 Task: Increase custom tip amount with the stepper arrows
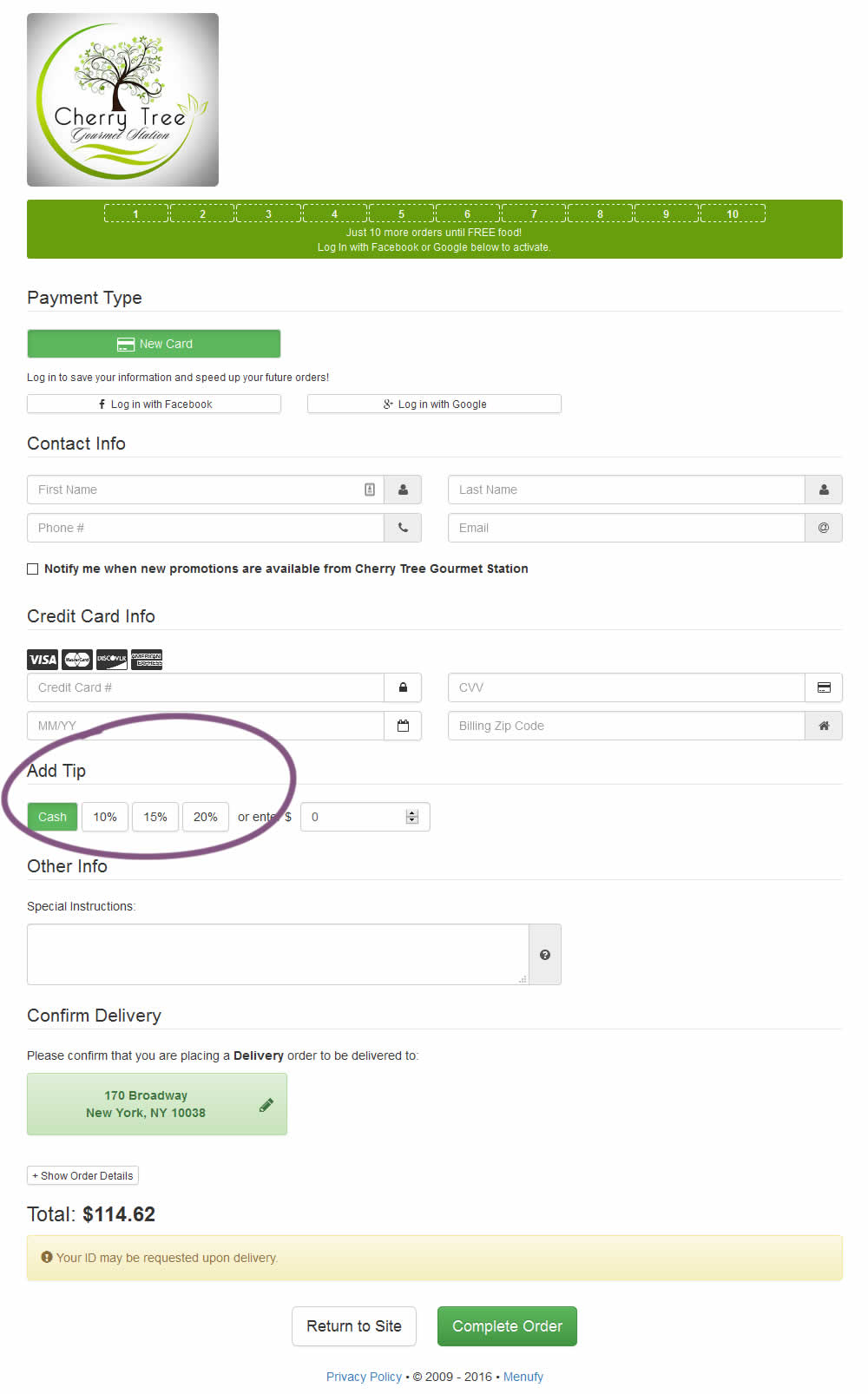412,813
